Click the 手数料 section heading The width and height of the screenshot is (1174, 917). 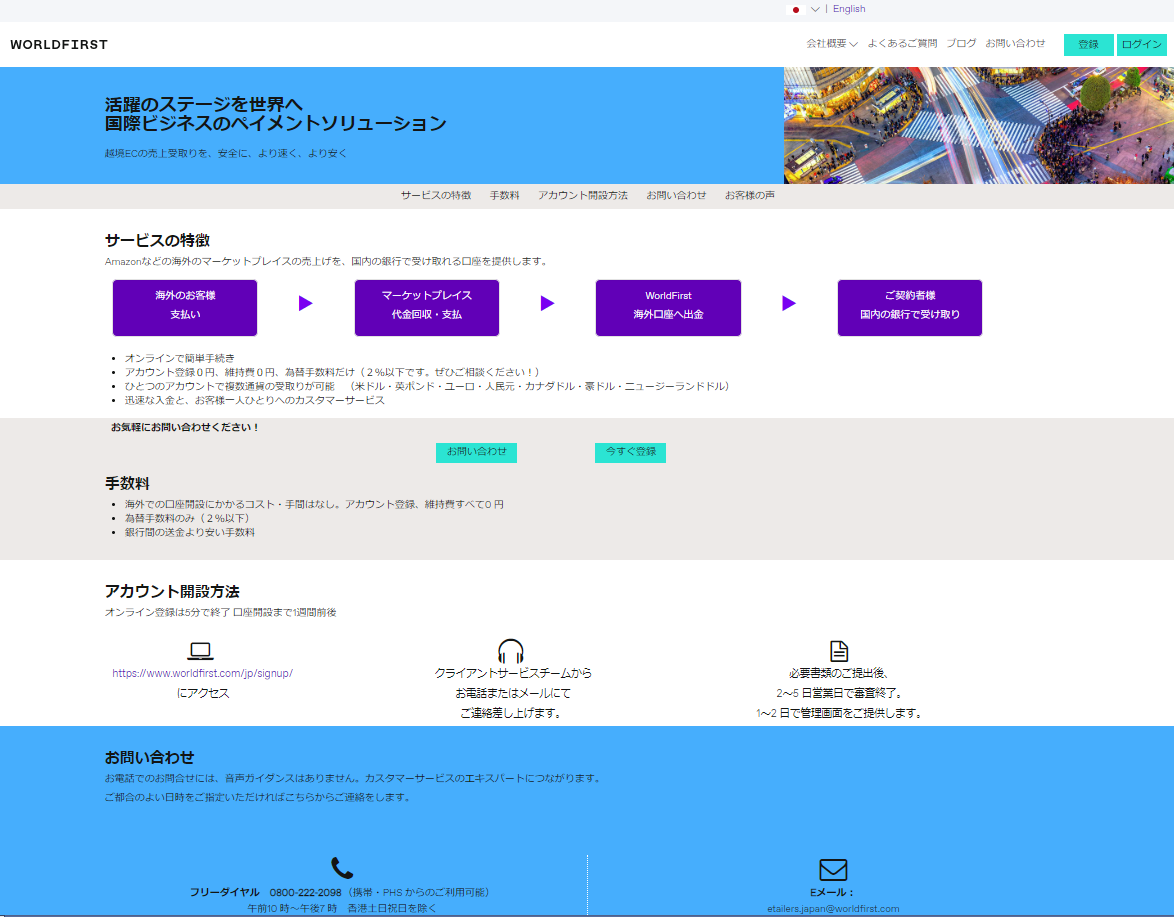click(x=127, y=484)
